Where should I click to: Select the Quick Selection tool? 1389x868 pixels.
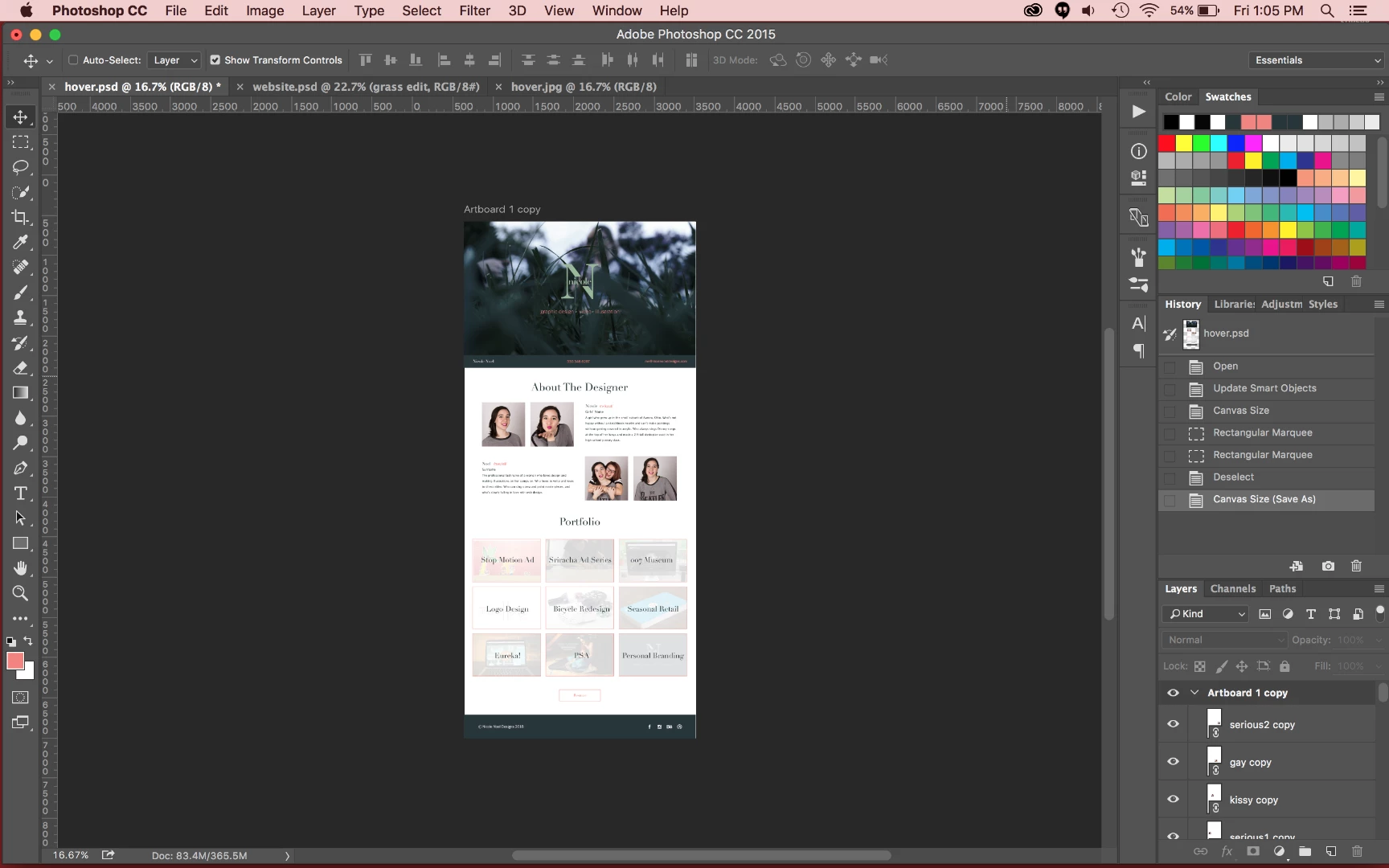pyautogui.click(x=20, y=192)
